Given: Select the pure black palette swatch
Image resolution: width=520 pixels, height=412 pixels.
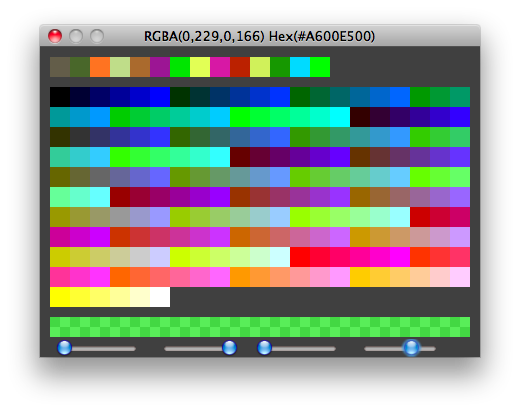Looking at the screenshot, I should 60,97.
